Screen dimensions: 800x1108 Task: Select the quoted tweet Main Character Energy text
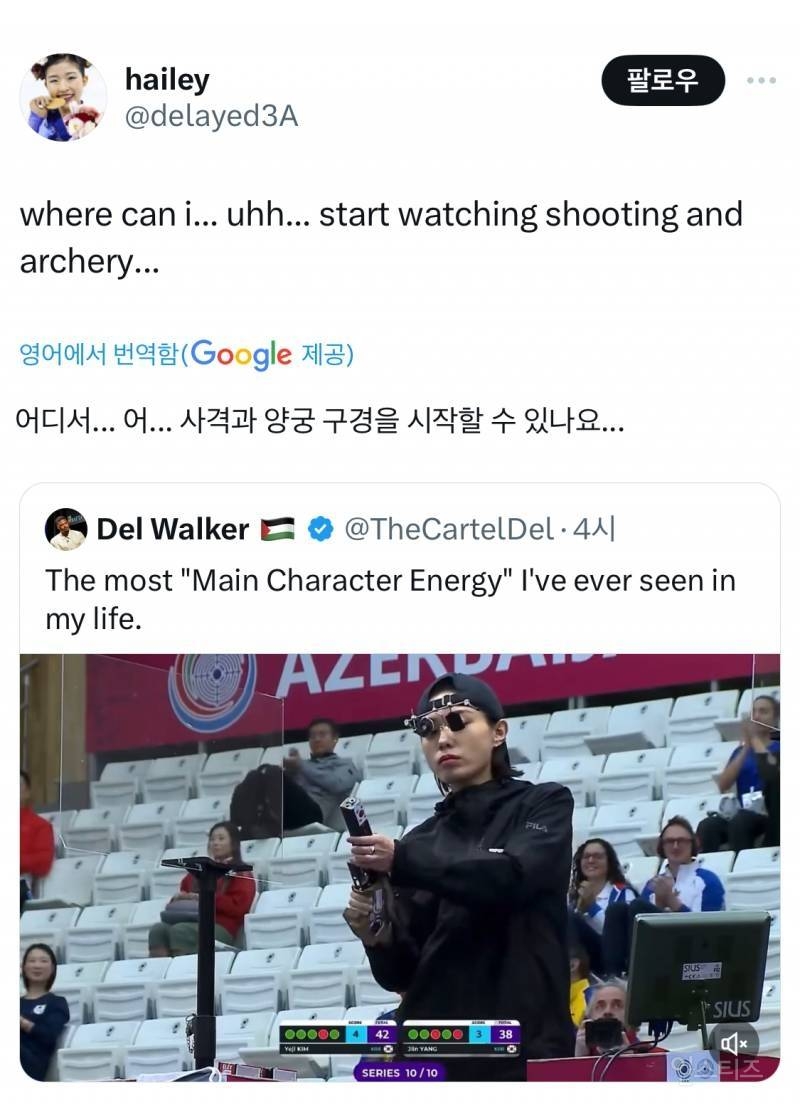click(390, 599)
